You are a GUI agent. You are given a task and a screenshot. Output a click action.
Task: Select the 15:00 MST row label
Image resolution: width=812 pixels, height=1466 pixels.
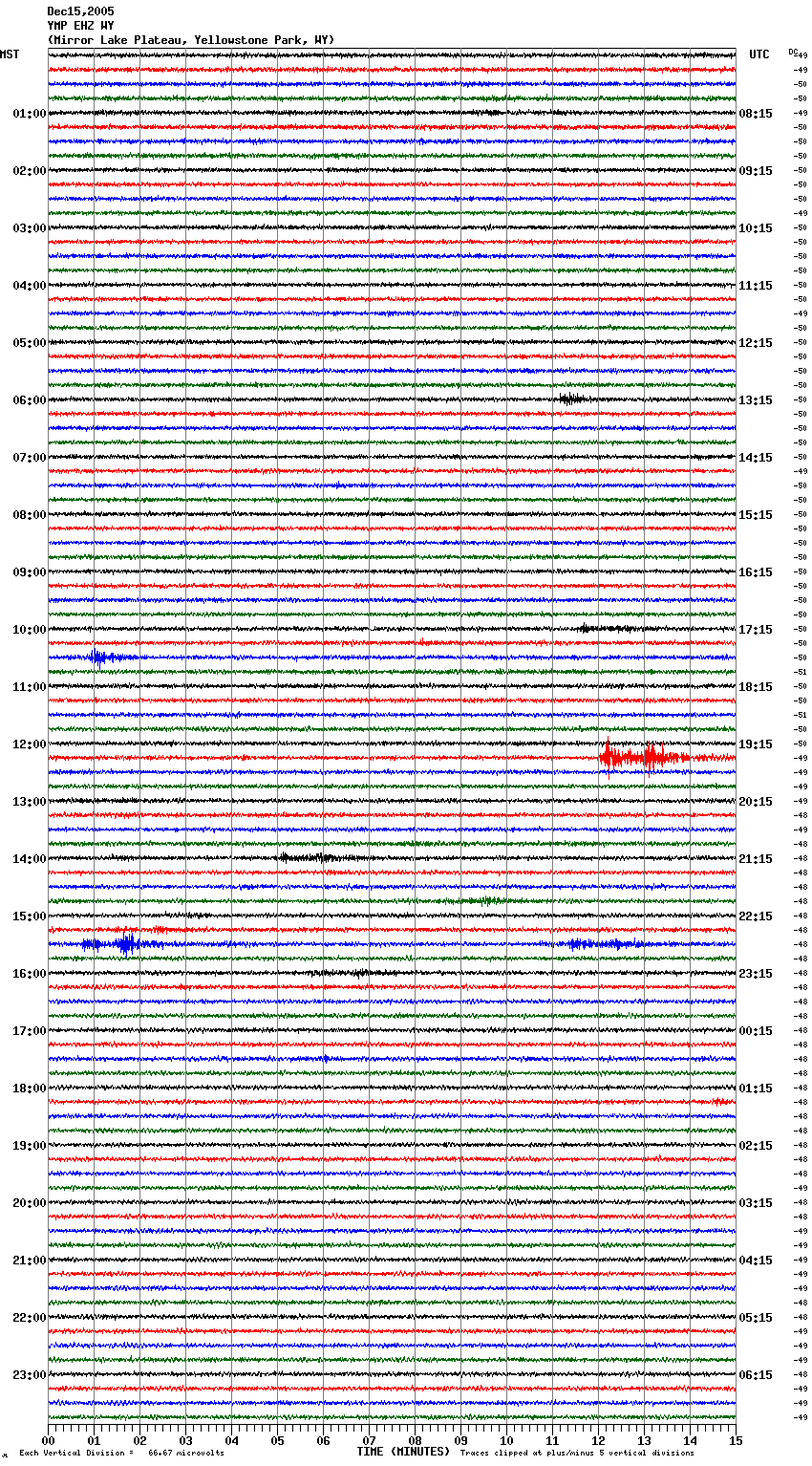coord(30,916)
